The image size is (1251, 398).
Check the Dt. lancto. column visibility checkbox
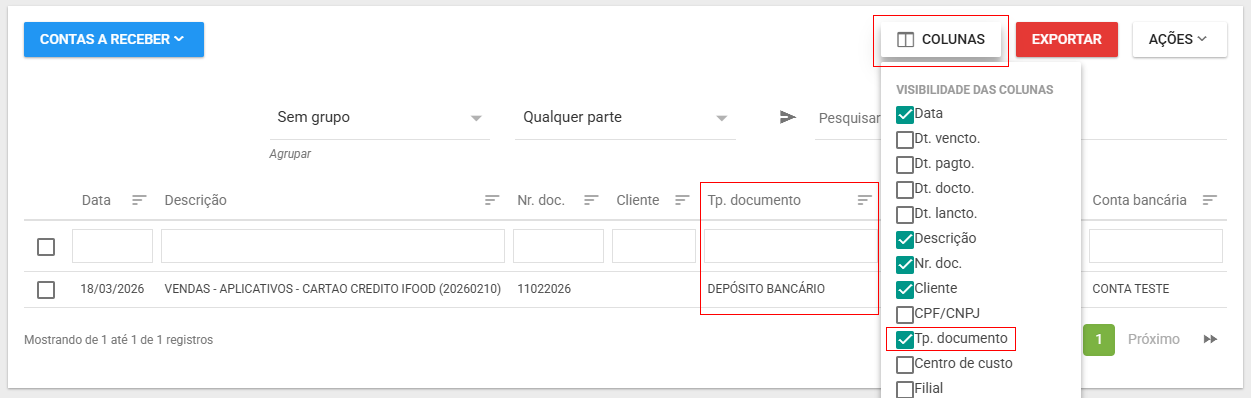905,214
